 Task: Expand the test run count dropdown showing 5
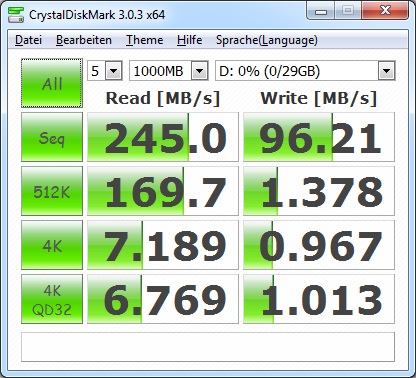coord(113,71)
